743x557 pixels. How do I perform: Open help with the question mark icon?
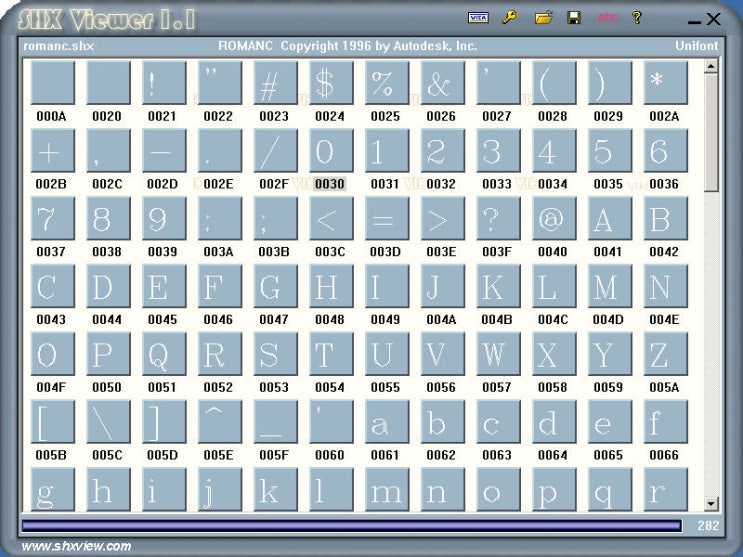(637, 18)
